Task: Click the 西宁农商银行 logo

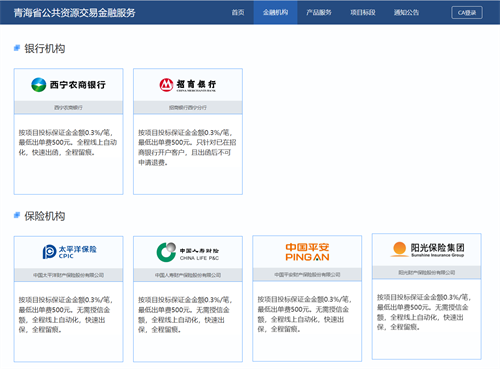Action: point(68,85)
